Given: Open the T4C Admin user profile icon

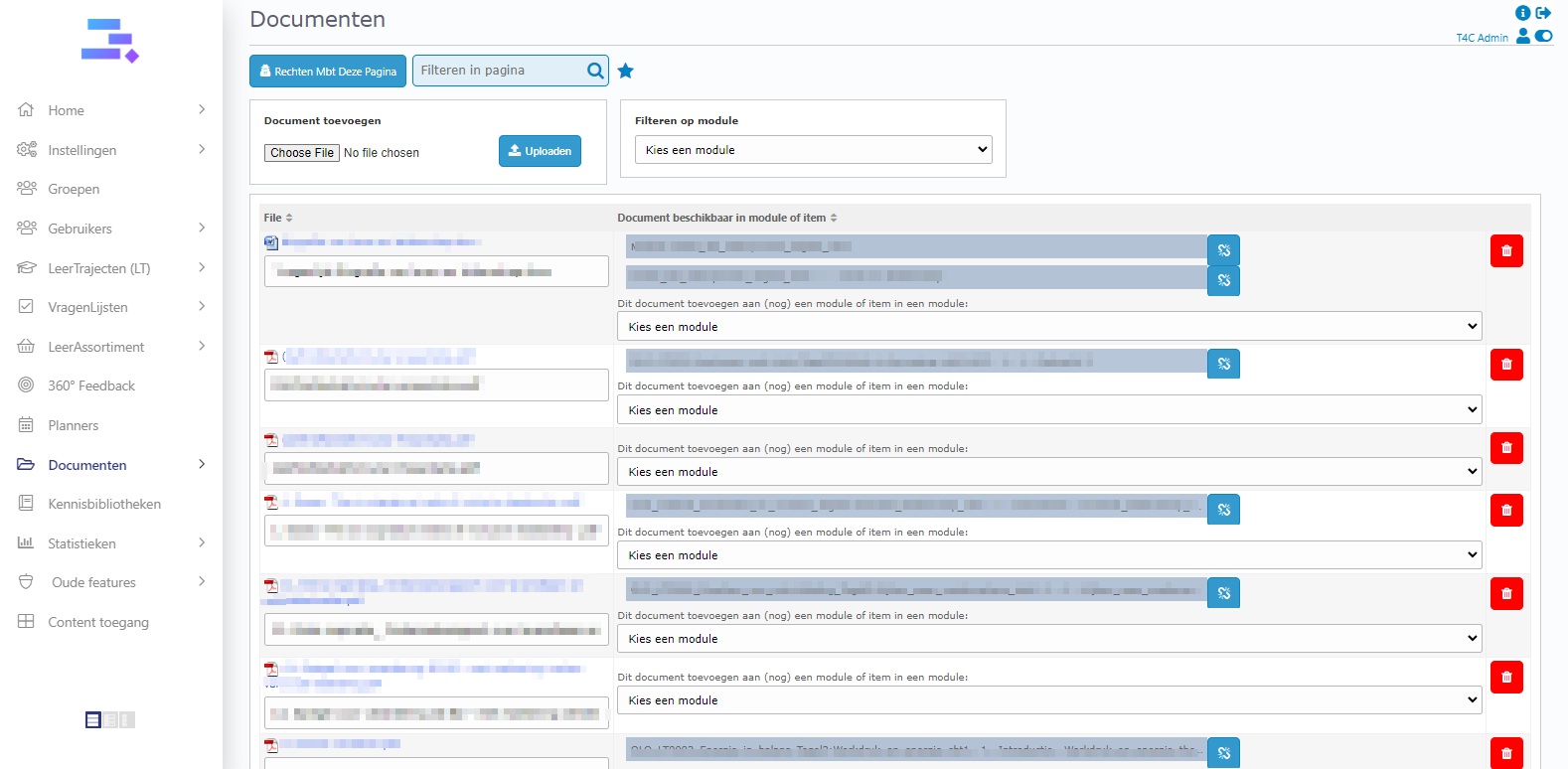Looking at the screenshot, I should (1522, 36).
